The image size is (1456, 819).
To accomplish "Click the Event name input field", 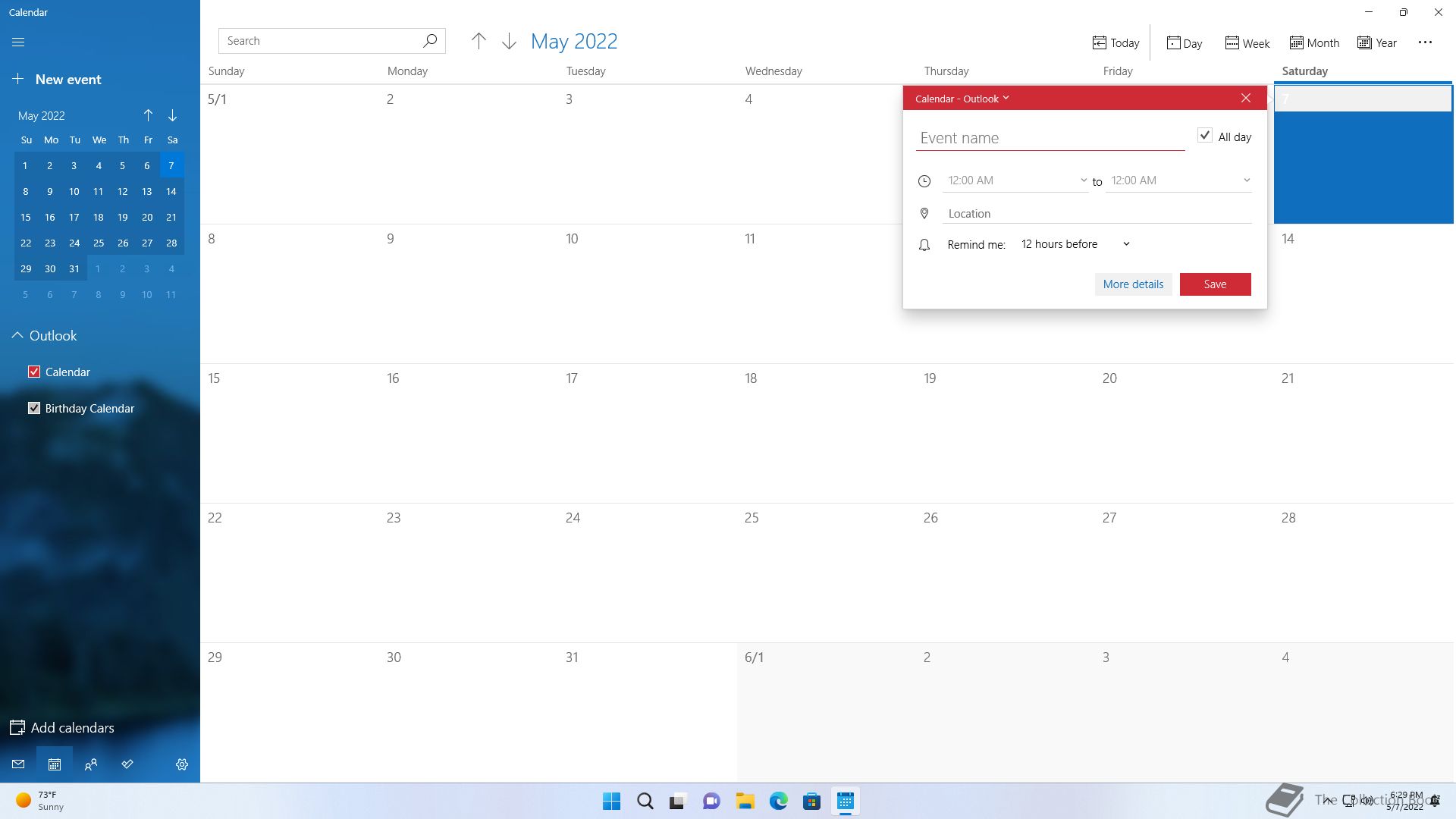I will coord(1050,138).
